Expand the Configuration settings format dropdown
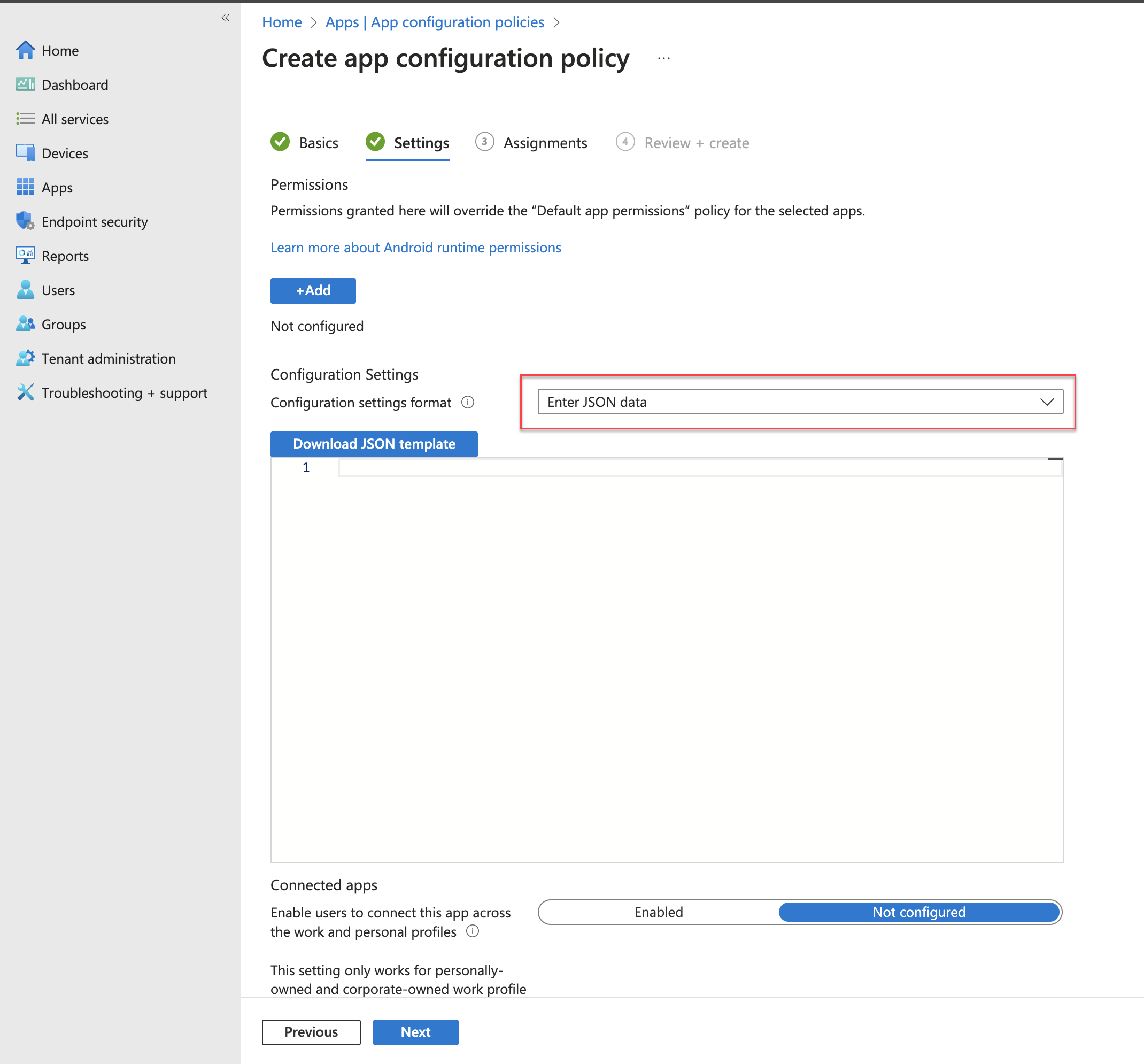1144x1064 pixels. (x=1048, y=401)
